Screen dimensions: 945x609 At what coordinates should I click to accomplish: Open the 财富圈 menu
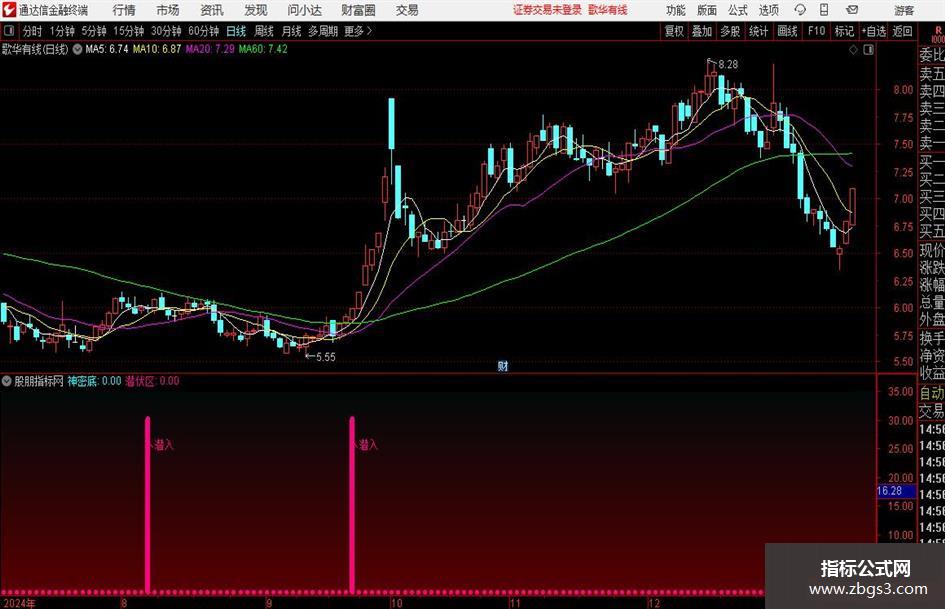(358, 10)
